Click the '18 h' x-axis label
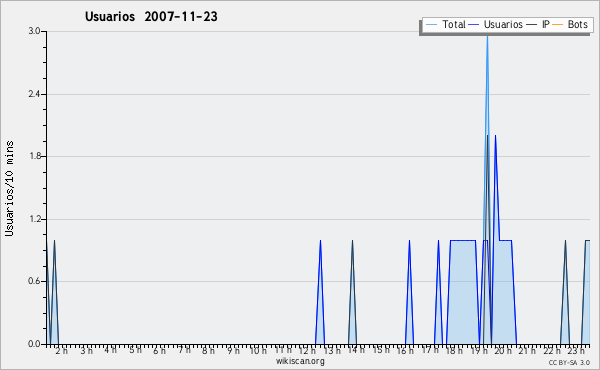Image resolution: width=600 pixels, height=370 pixels. pos(454,350)
